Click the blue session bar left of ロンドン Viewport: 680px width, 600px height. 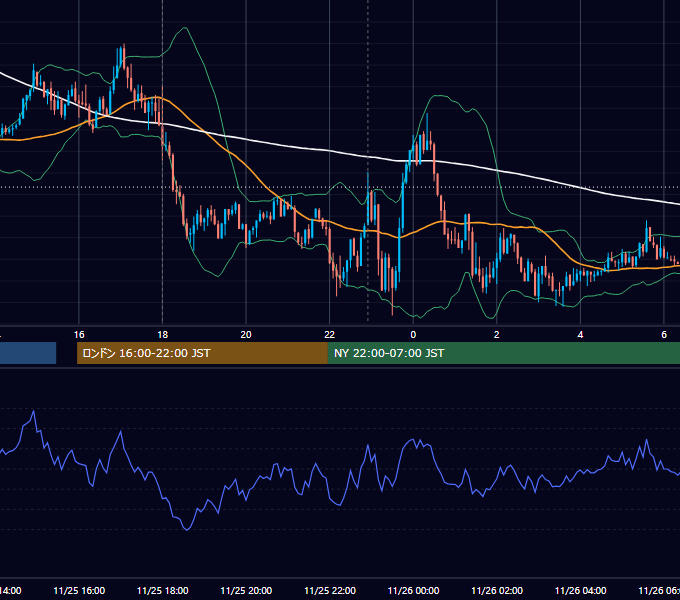coord(28,353)
